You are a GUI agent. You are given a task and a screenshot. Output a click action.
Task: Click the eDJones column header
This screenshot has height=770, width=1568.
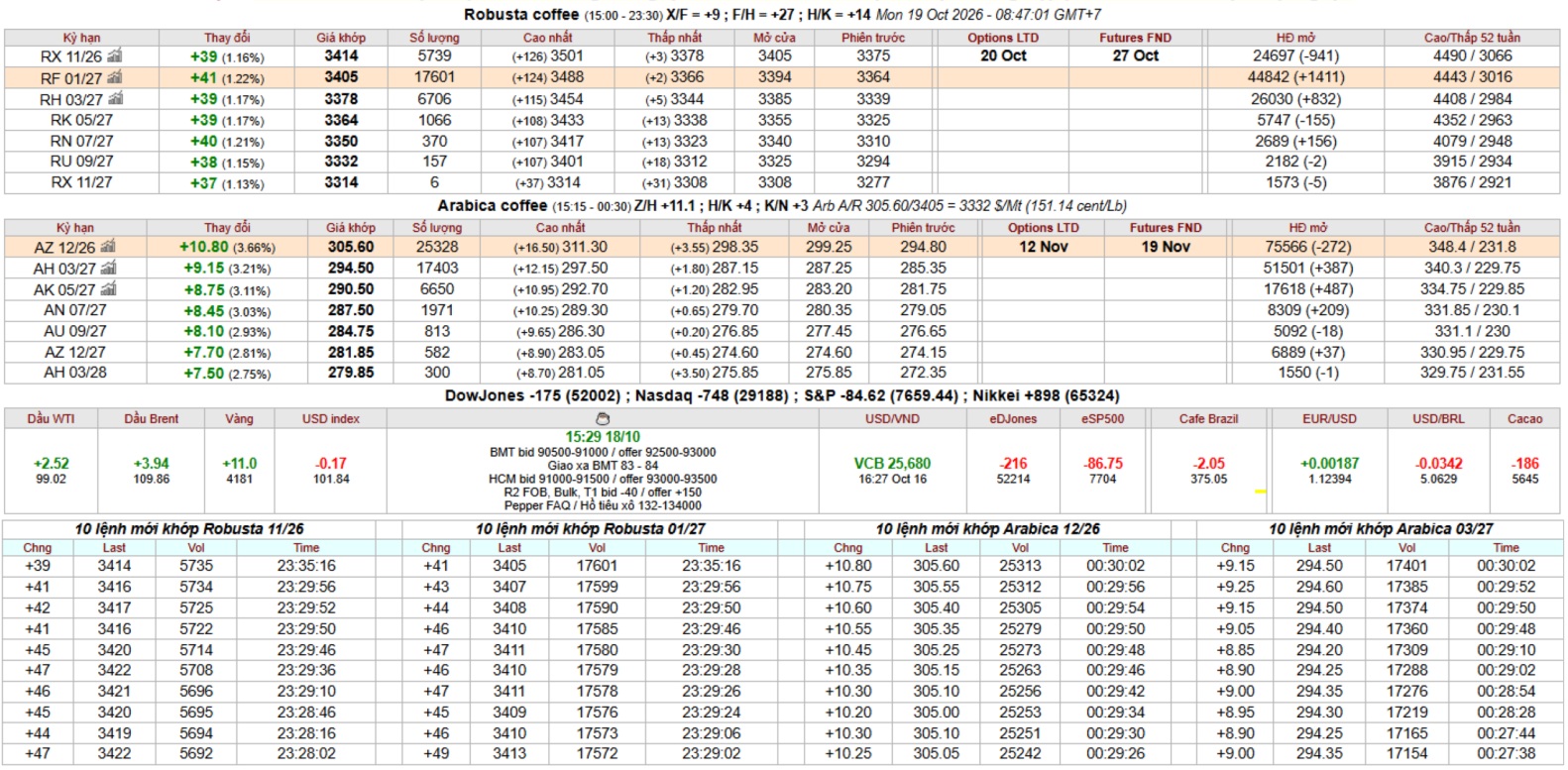coord(1013,419)
